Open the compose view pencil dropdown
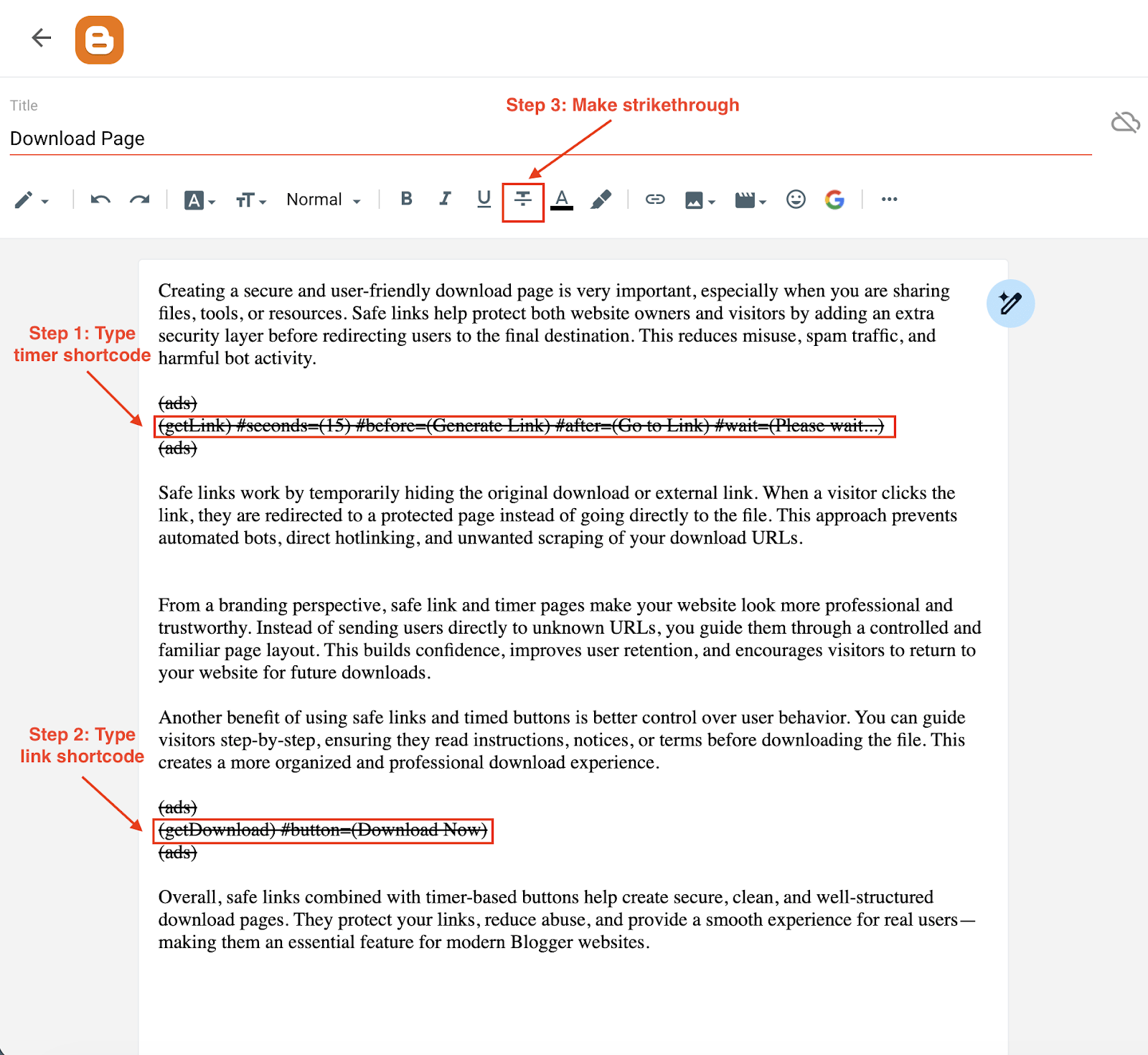This screenshot has width=1148, height=1055. [32, 200]
